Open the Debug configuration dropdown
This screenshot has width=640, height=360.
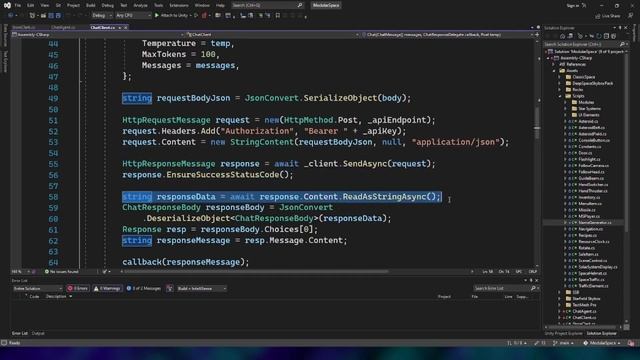102,16
